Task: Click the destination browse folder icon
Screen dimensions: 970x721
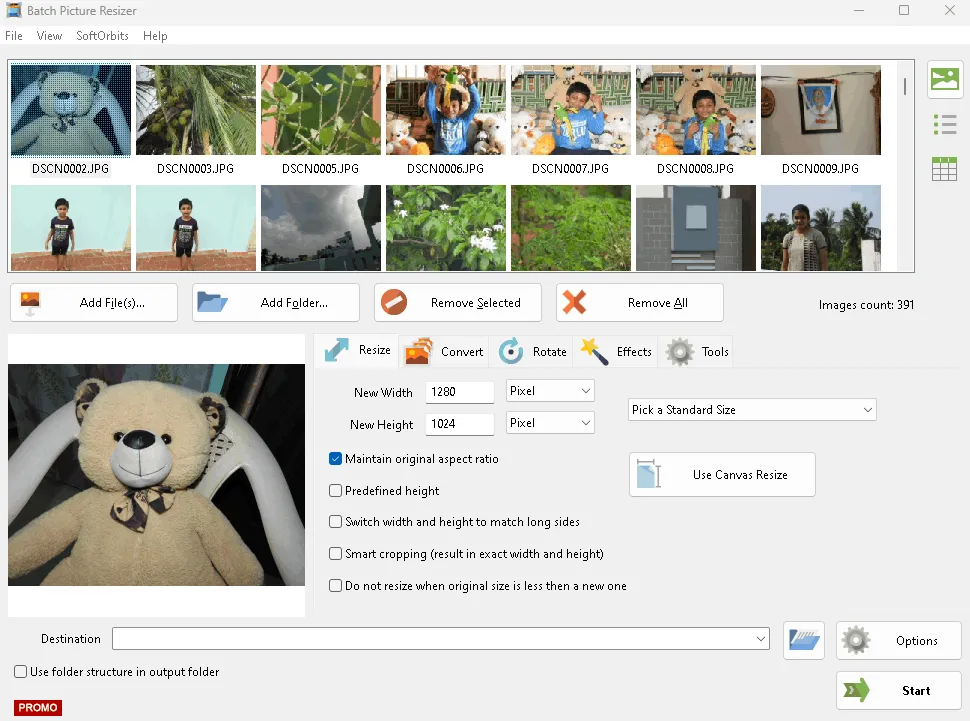Action: [804, 640]
